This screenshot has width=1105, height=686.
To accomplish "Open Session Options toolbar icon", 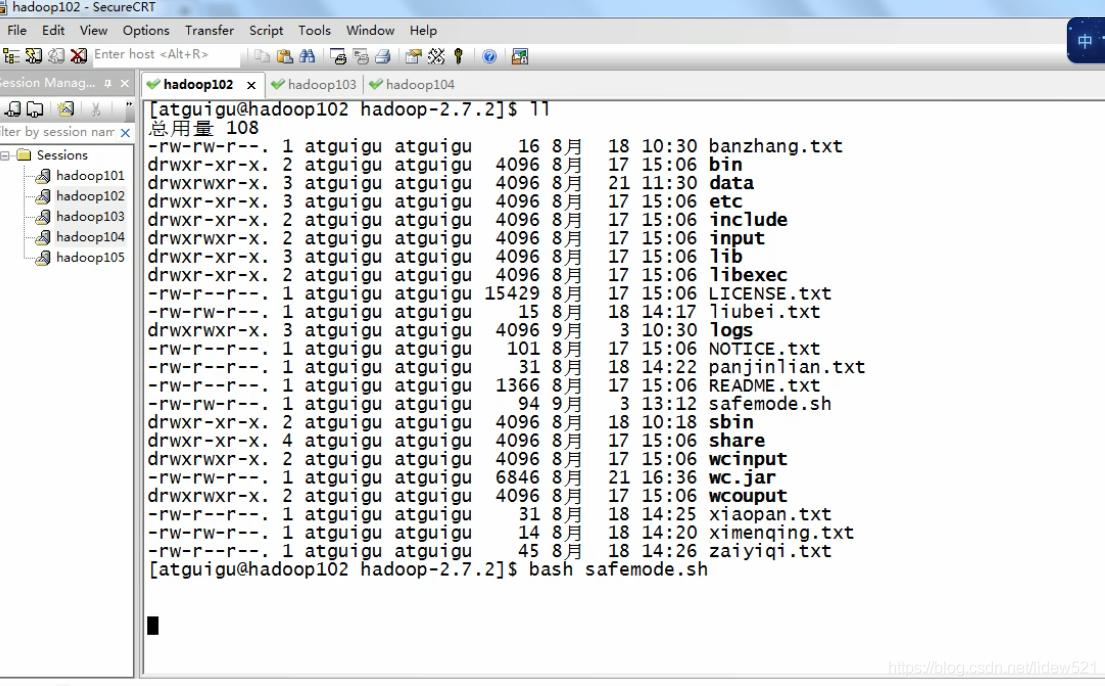I will [x=414, y=56].
